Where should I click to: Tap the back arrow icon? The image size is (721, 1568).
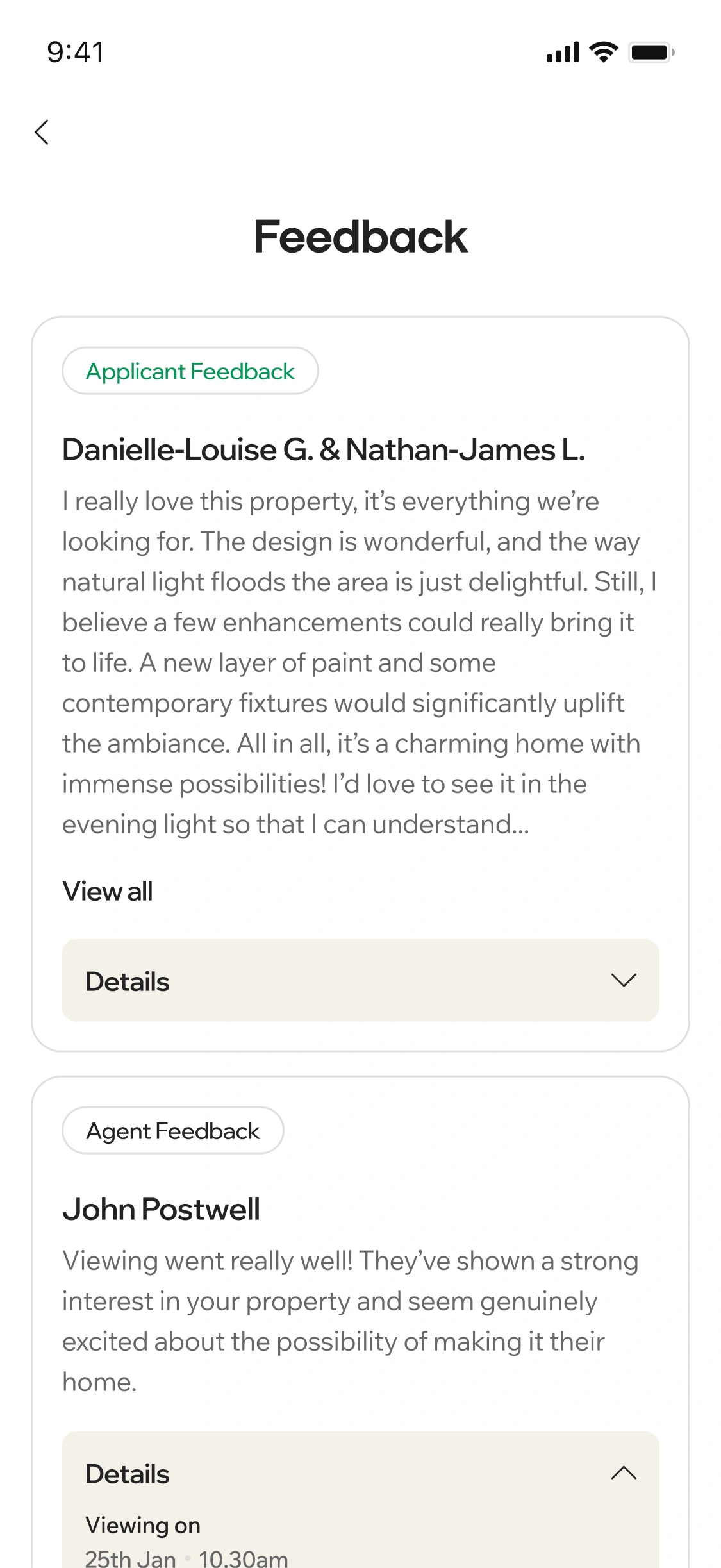42,133
